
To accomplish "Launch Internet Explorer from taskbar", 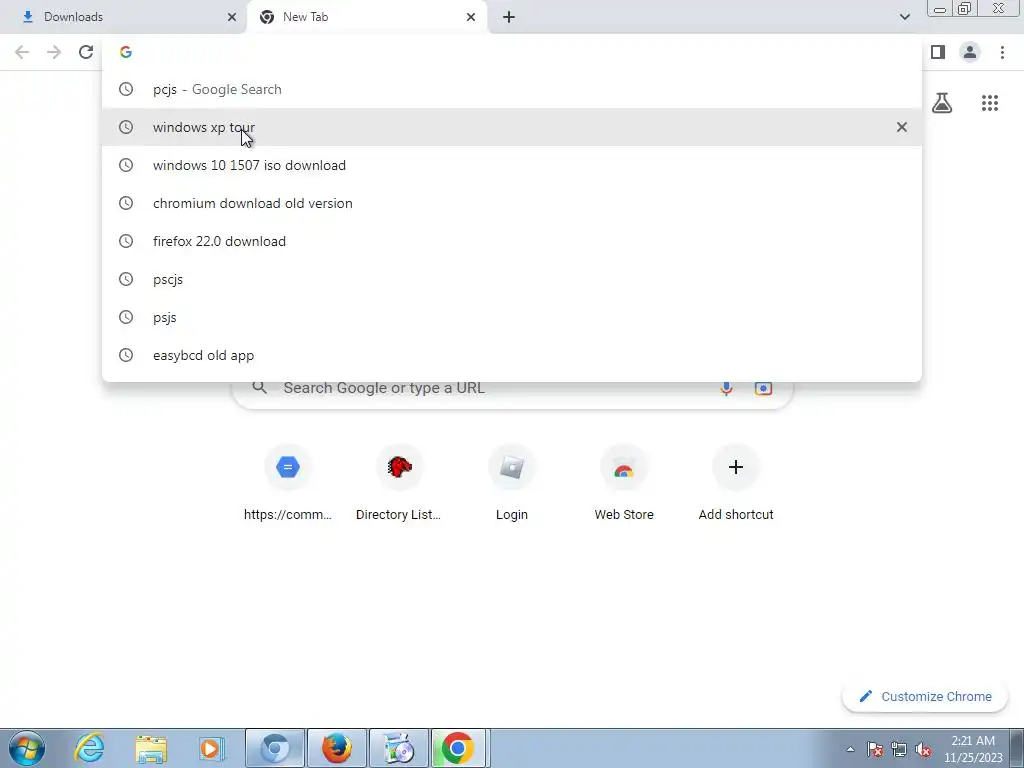I will tap(89, 748).
